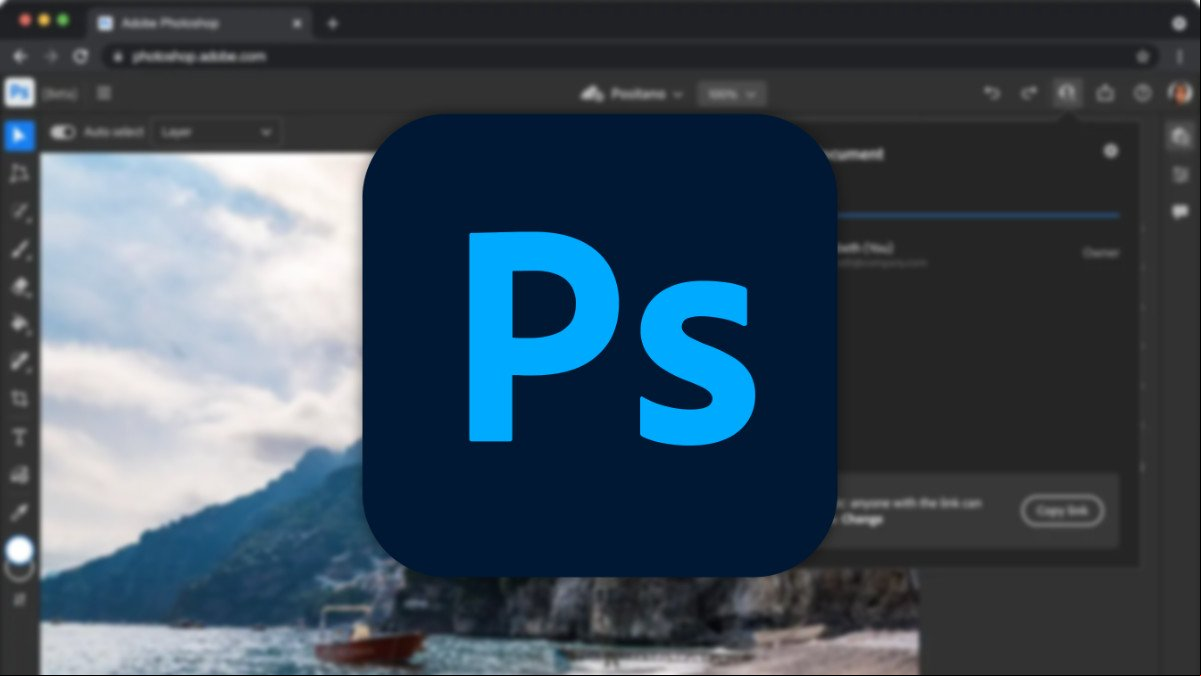Viewport: 1201px width, 676px height.
Task: Click the swap colors icon under swatches
Action: [19, 600]
